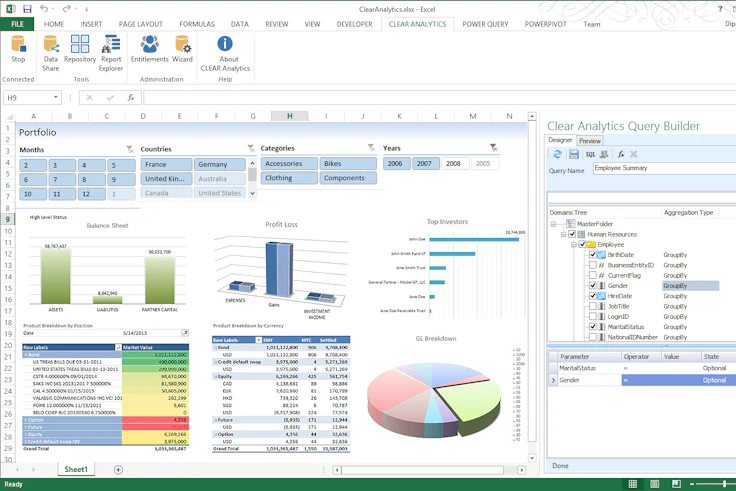The width and height of the screenshot is (736, 491).
Task: Uncheck the BirthDate field checkbox
Action: [593, 254]
